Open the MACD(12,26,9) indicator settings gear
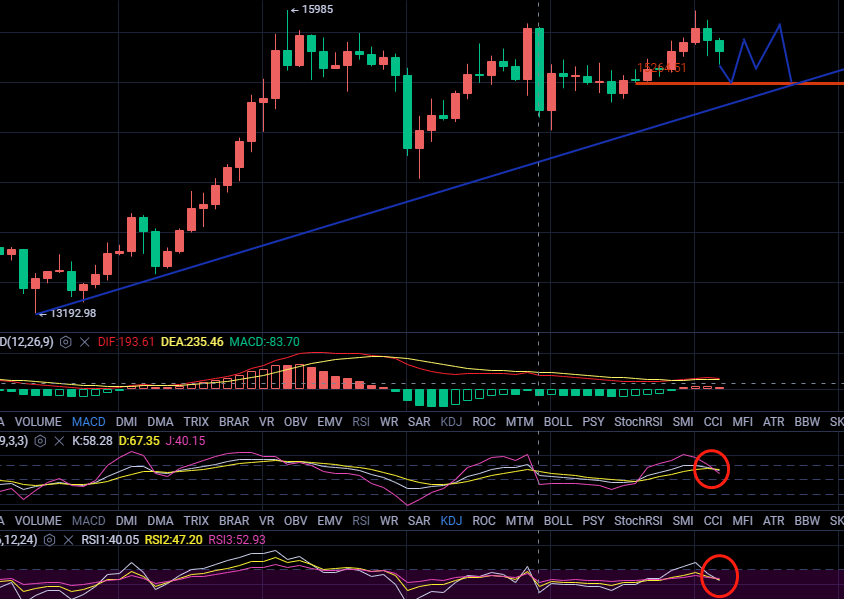The image size is (844, 599). click(x=66, y=342)
